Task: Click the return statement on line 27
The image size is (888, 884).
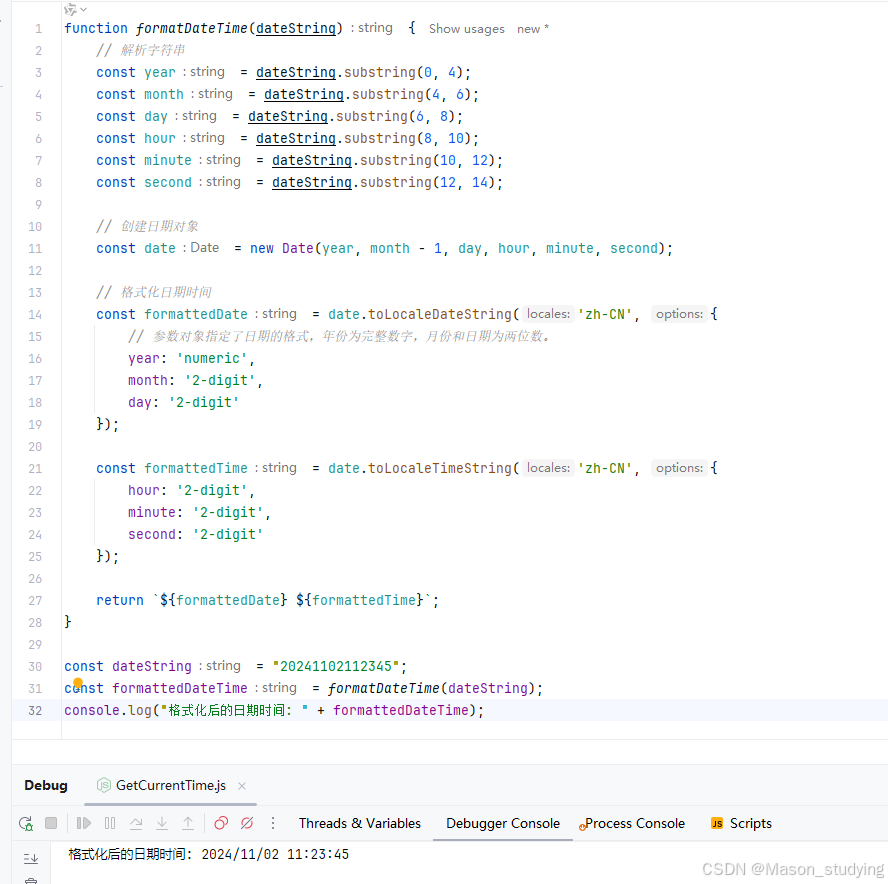Action: coord(267,600)
